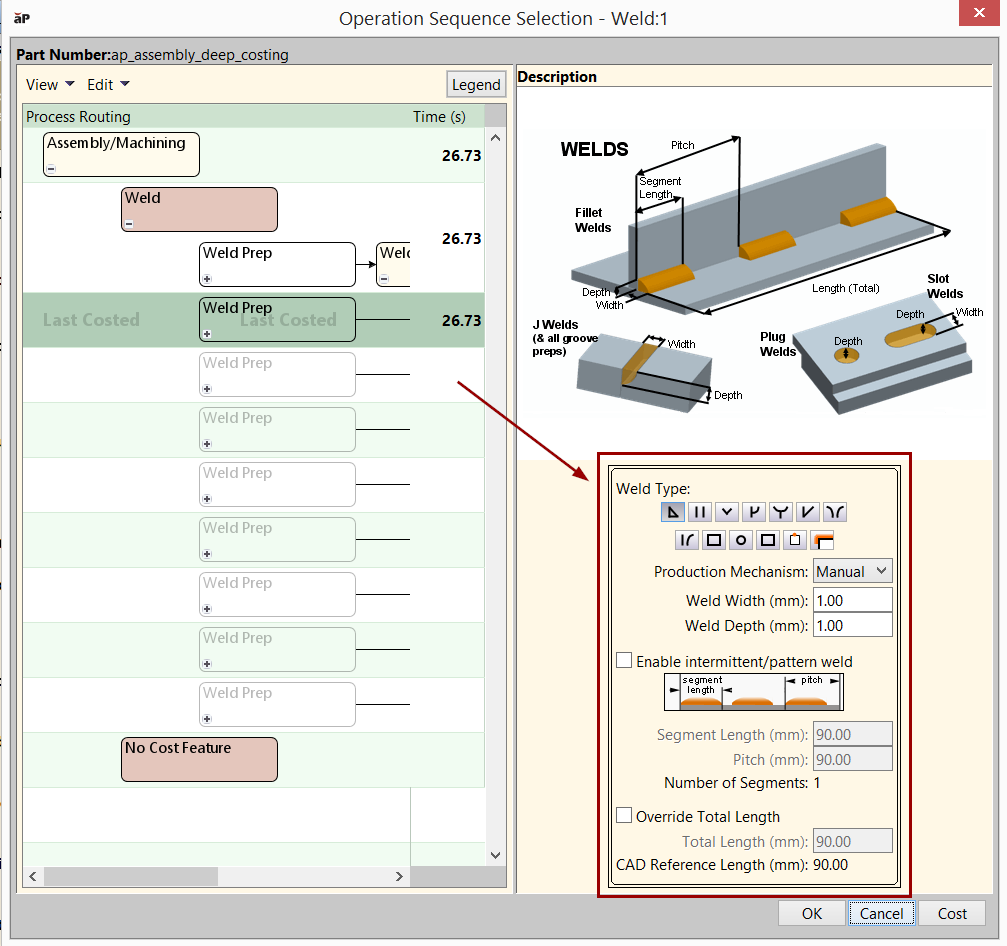Click the Weld Width input field
1007x946 pixels.
click(x=852, y=600)
